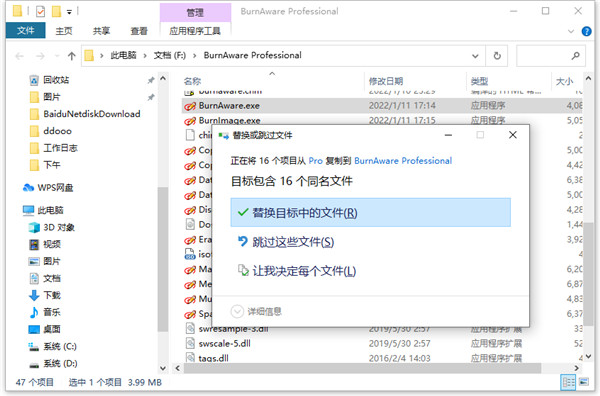
Task: Open 下载 (Downloads) in navigation pane
Action: pyautogui.click(x=52, y=295)
